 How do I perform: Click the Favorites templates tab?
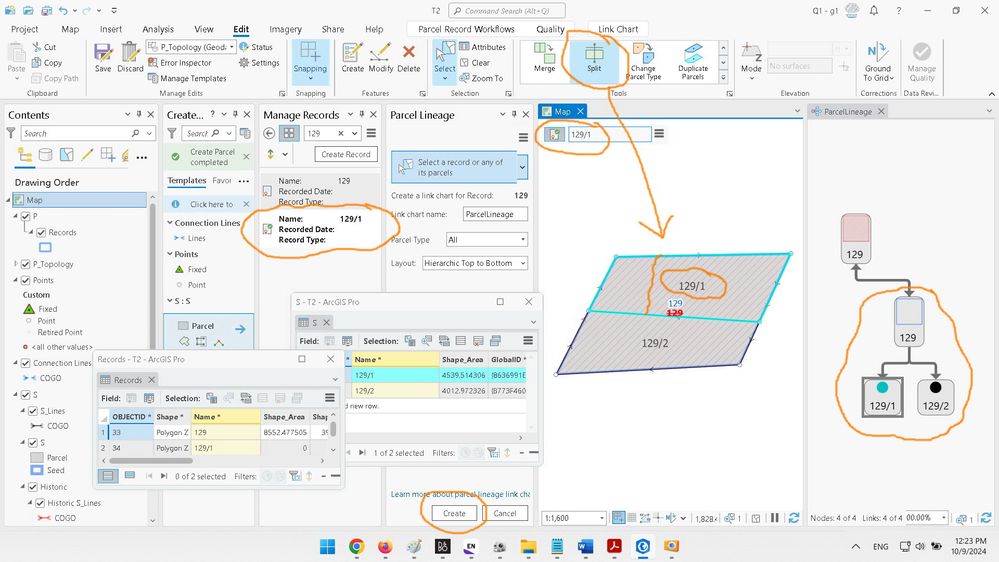222,181
